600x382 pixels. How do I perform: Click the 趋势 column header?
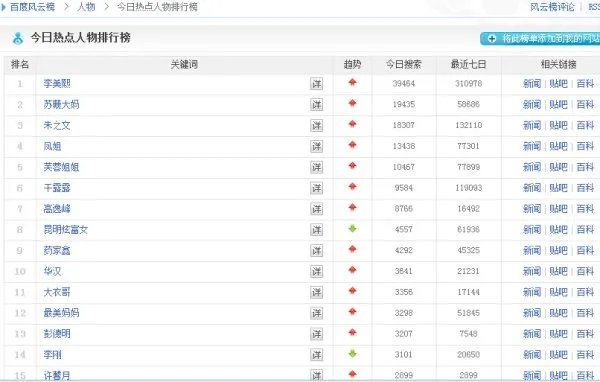pyautogui.click(x=352, y=64)
